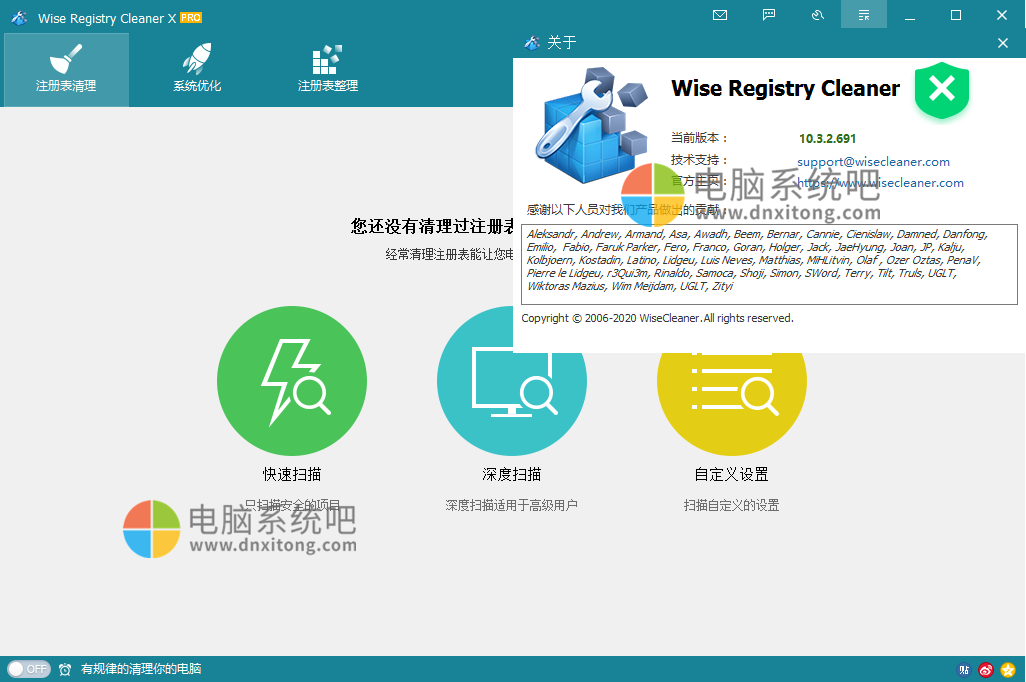Click the alarm clock schedule icon

[x=65, y=669]
